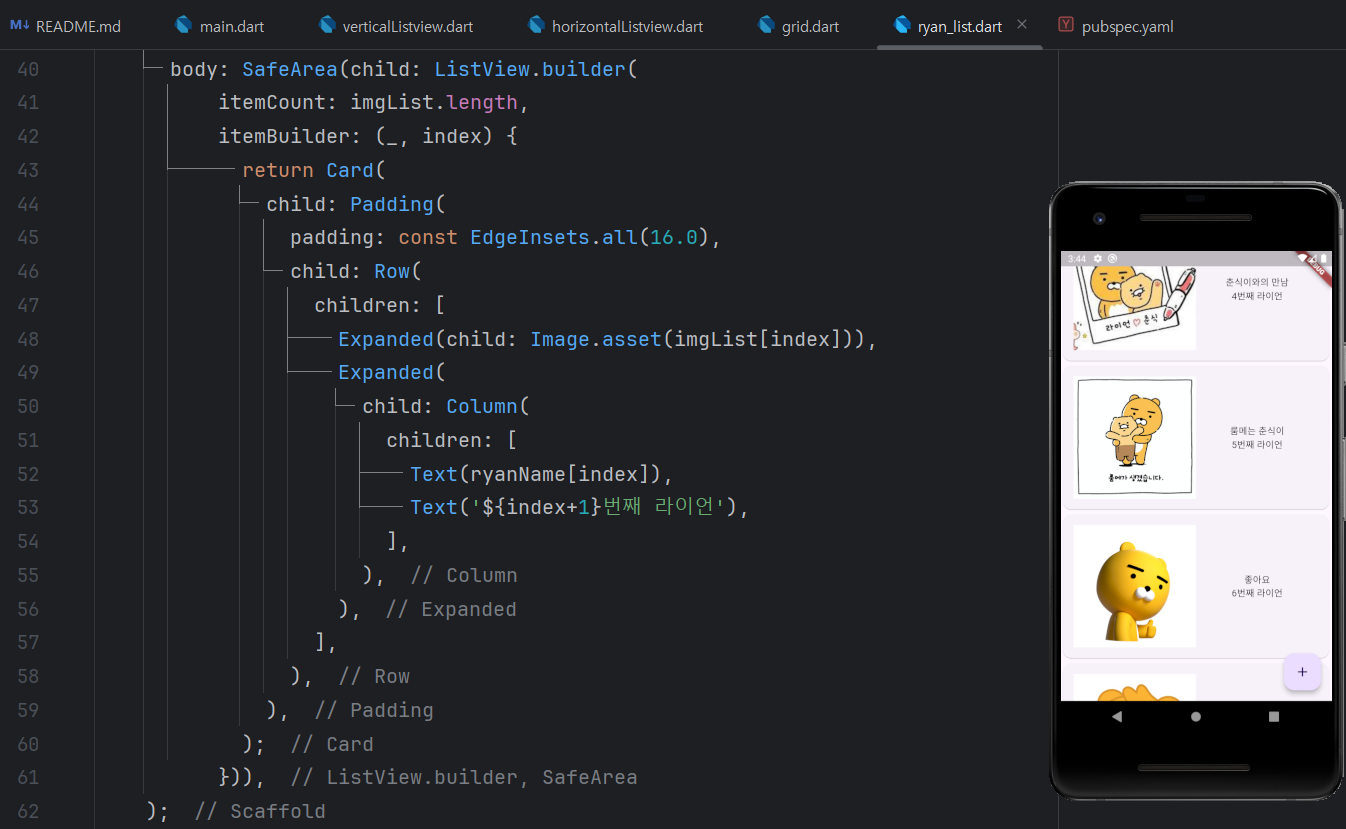Click line number 40 in the gutter
This screenshot has width=1346, height=829.
coord(29,69)
